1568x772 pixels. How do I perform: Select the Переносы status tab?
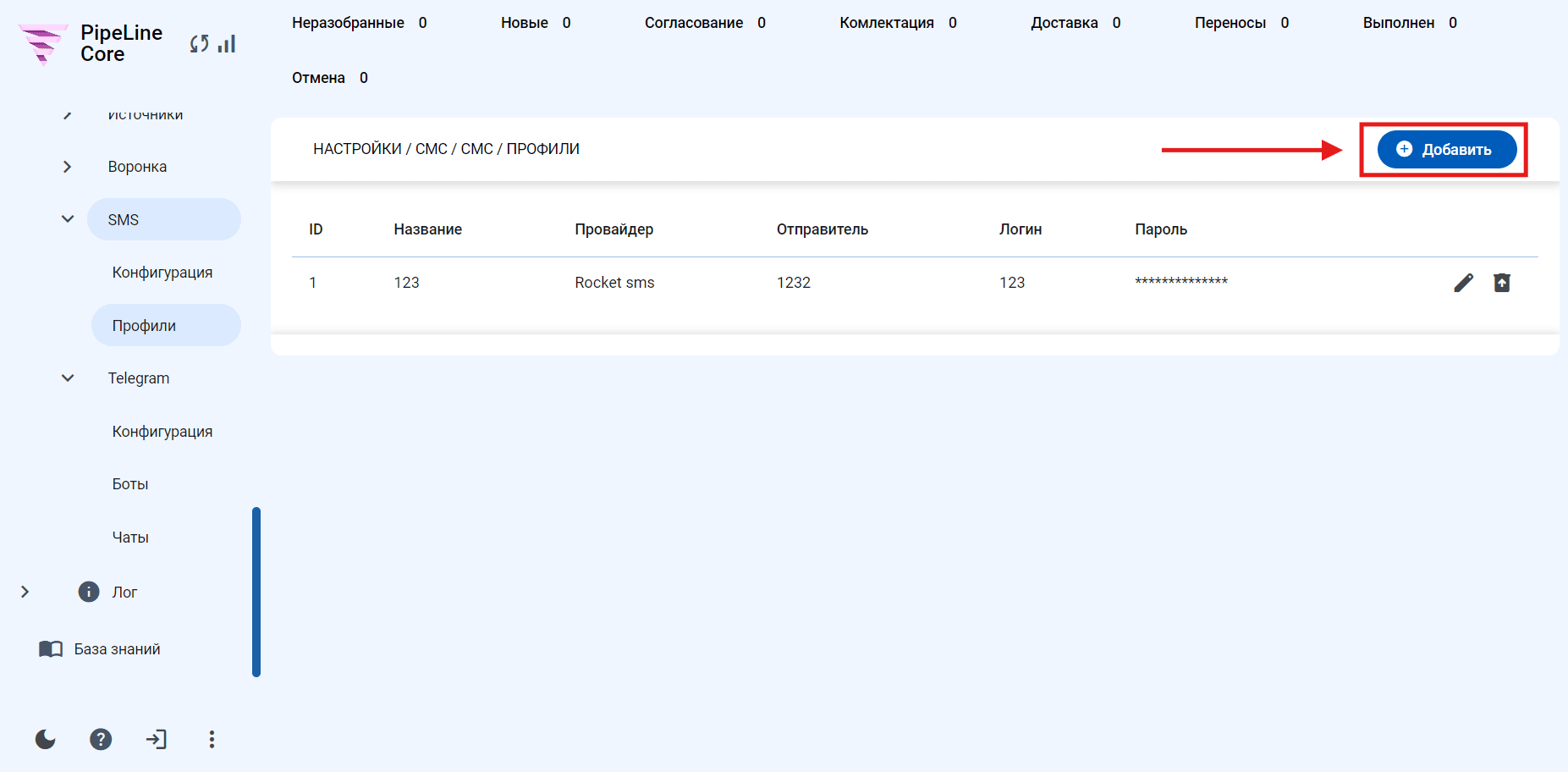point(1242,23)
